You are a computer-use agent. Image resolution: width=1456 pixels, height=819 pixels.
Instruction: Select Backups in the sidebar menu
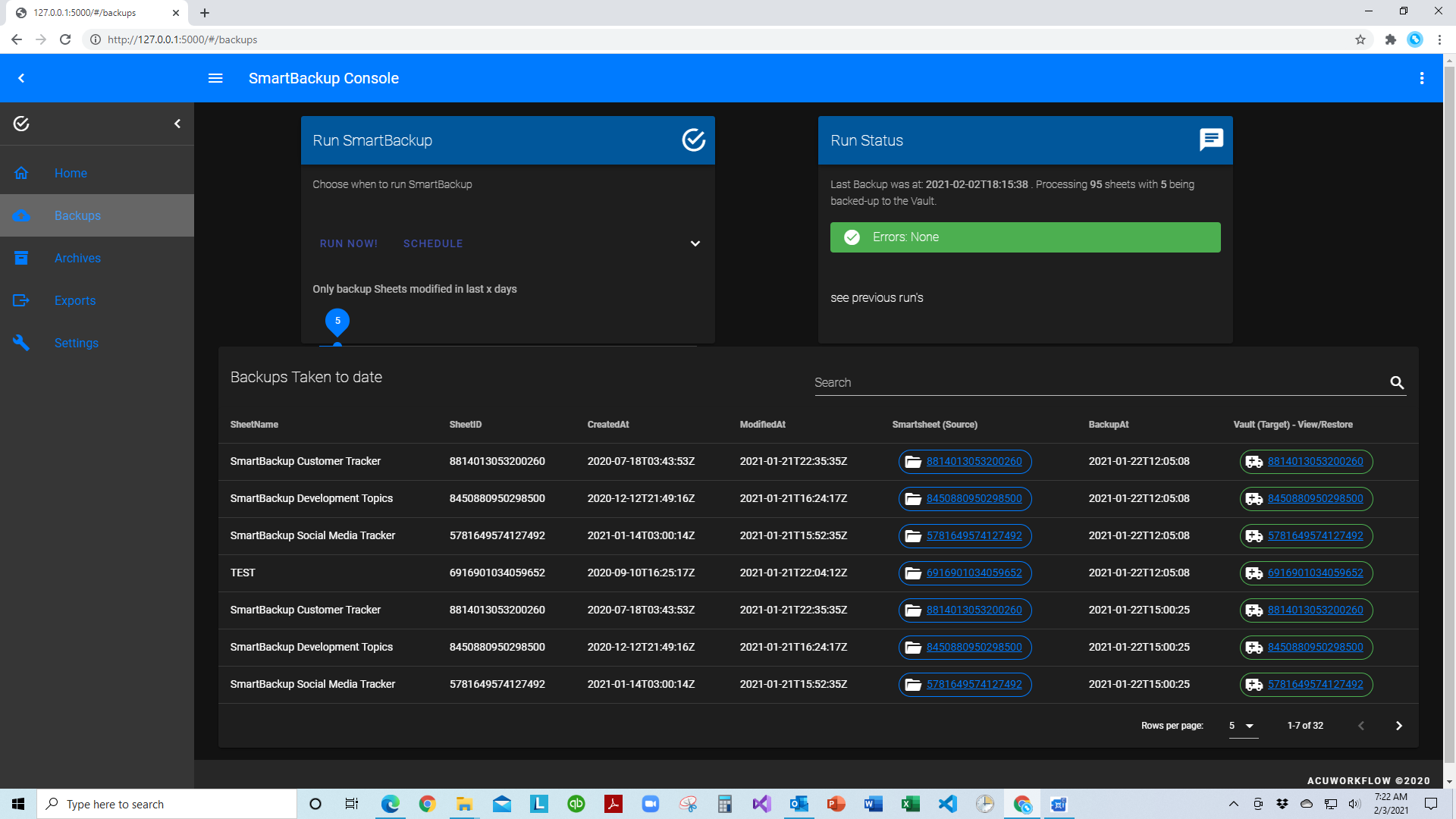coord(77,215)
